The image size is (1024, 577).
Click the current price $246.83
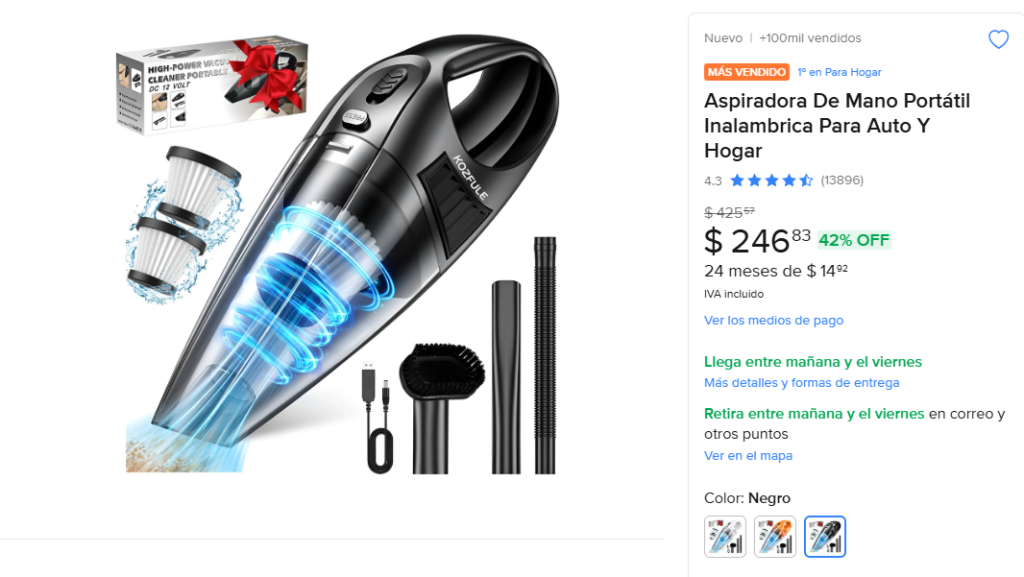coord(757,241)
